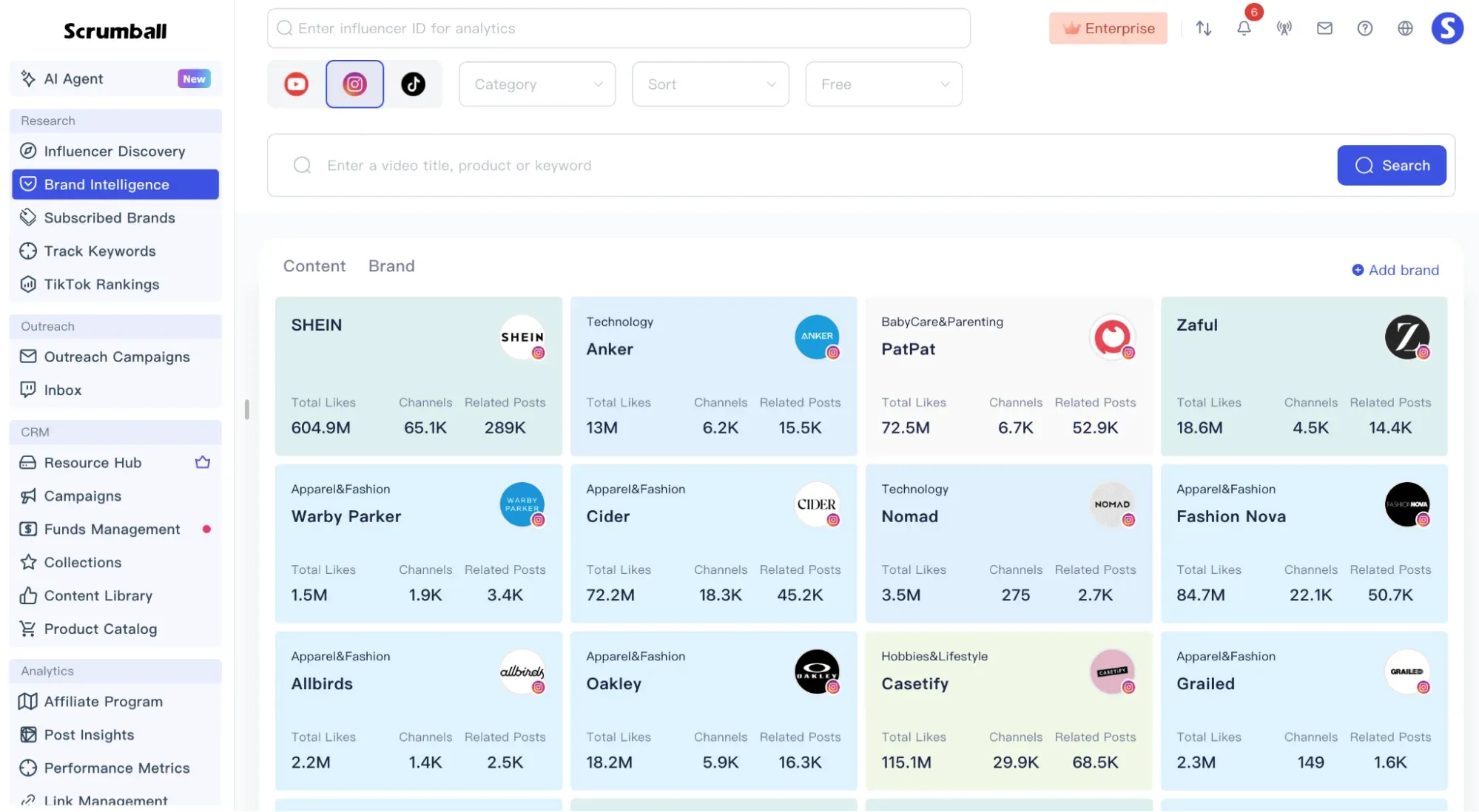Open the Inbox menu item

115,390
